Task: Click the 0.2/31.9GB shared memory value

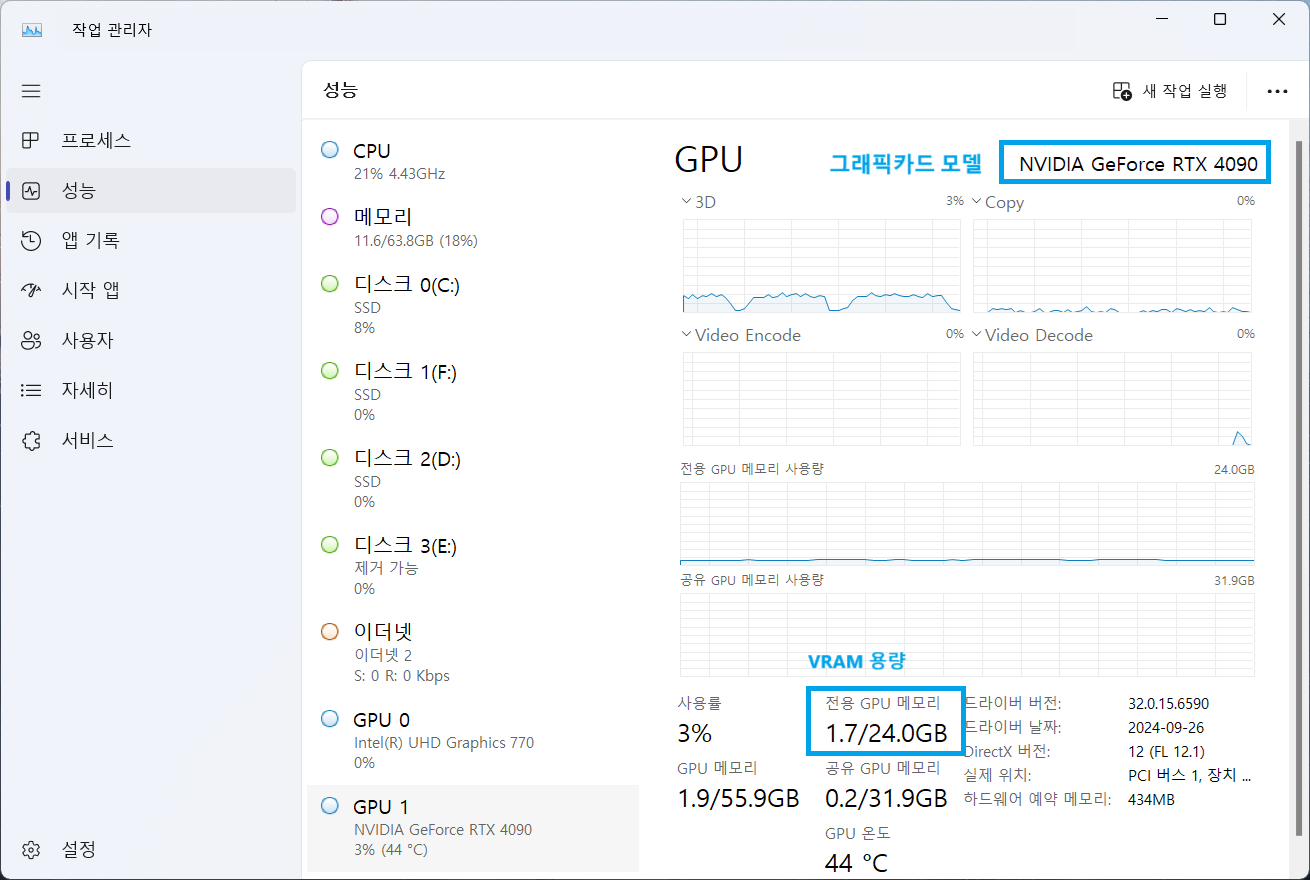Action: tap(886, 798)
